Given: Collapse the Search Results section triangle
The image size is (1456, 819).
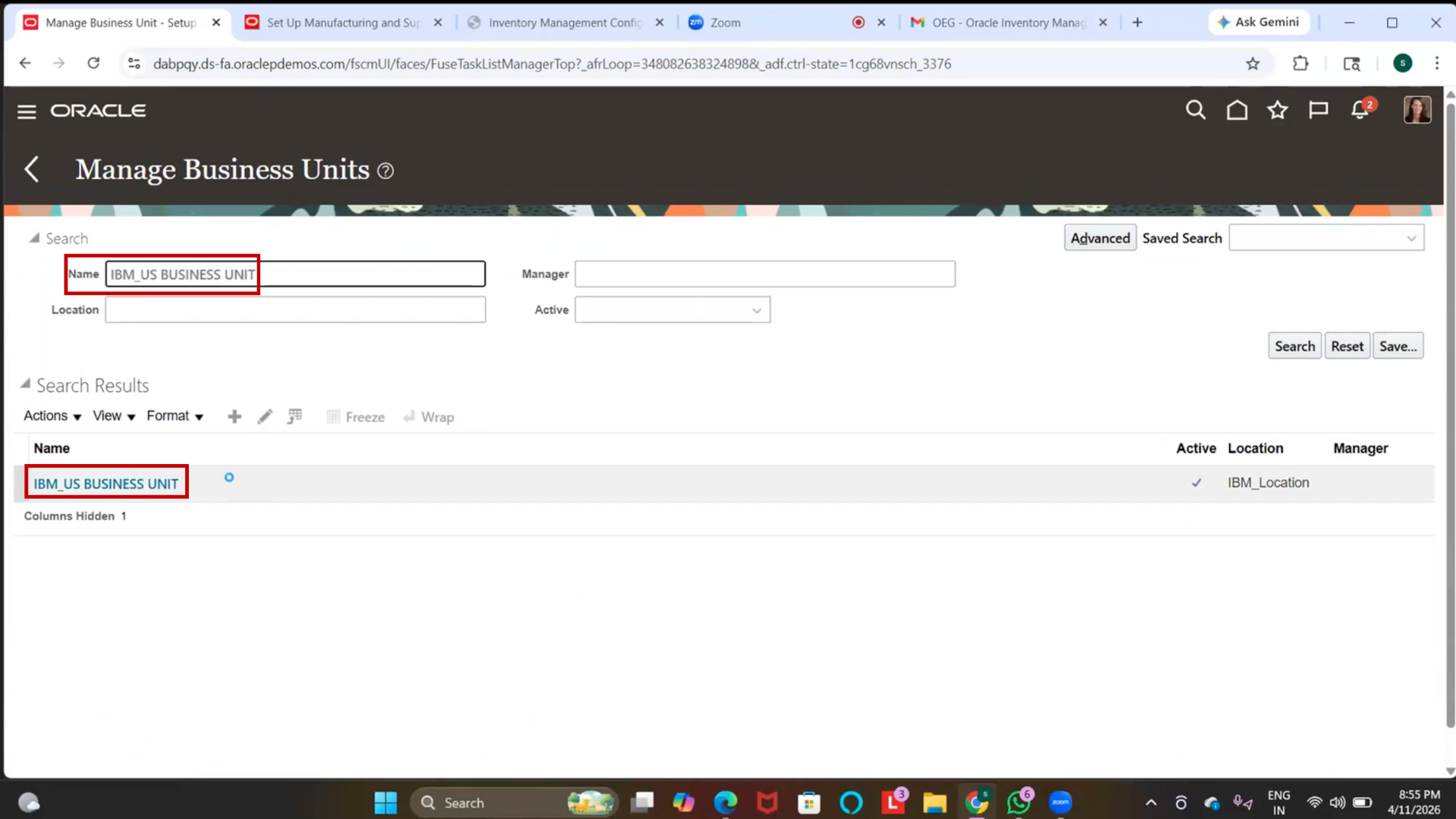Looking at the screenshot, I should [25, 384].
